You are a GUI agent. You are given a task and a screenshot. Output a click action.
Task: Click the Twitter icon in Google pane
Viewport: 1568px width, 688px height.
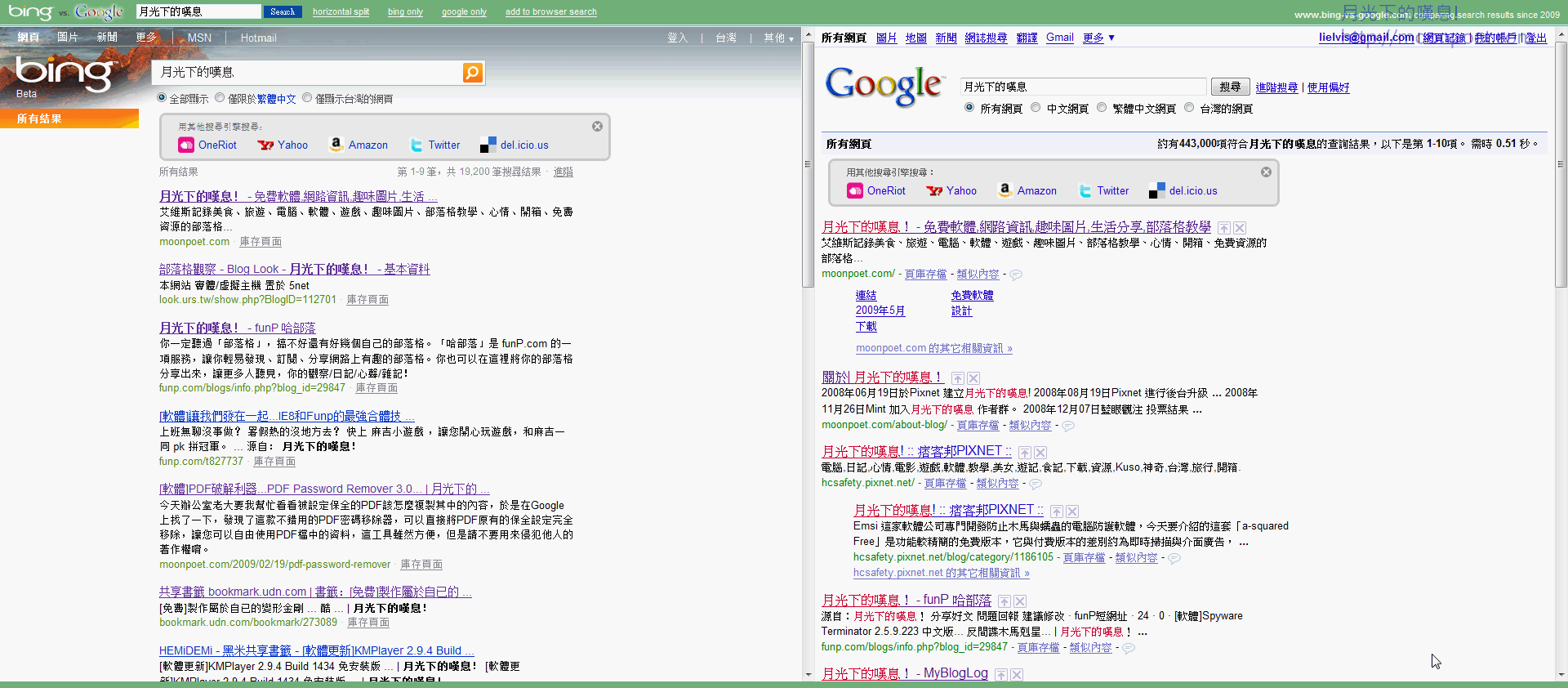coord(1085,191)
